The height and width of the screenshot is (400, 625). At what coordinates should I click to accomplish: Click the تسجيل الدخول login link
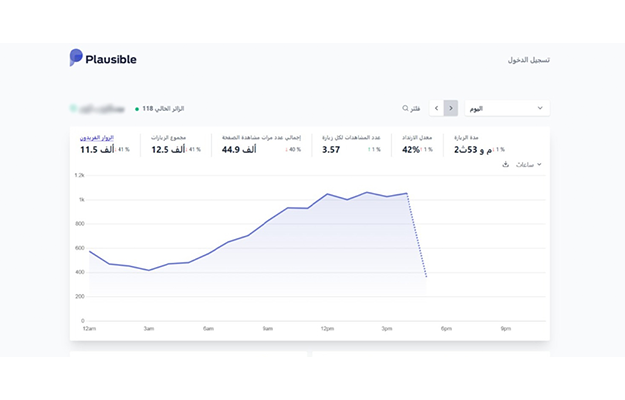pyautogui.click(x=529, y=60)
